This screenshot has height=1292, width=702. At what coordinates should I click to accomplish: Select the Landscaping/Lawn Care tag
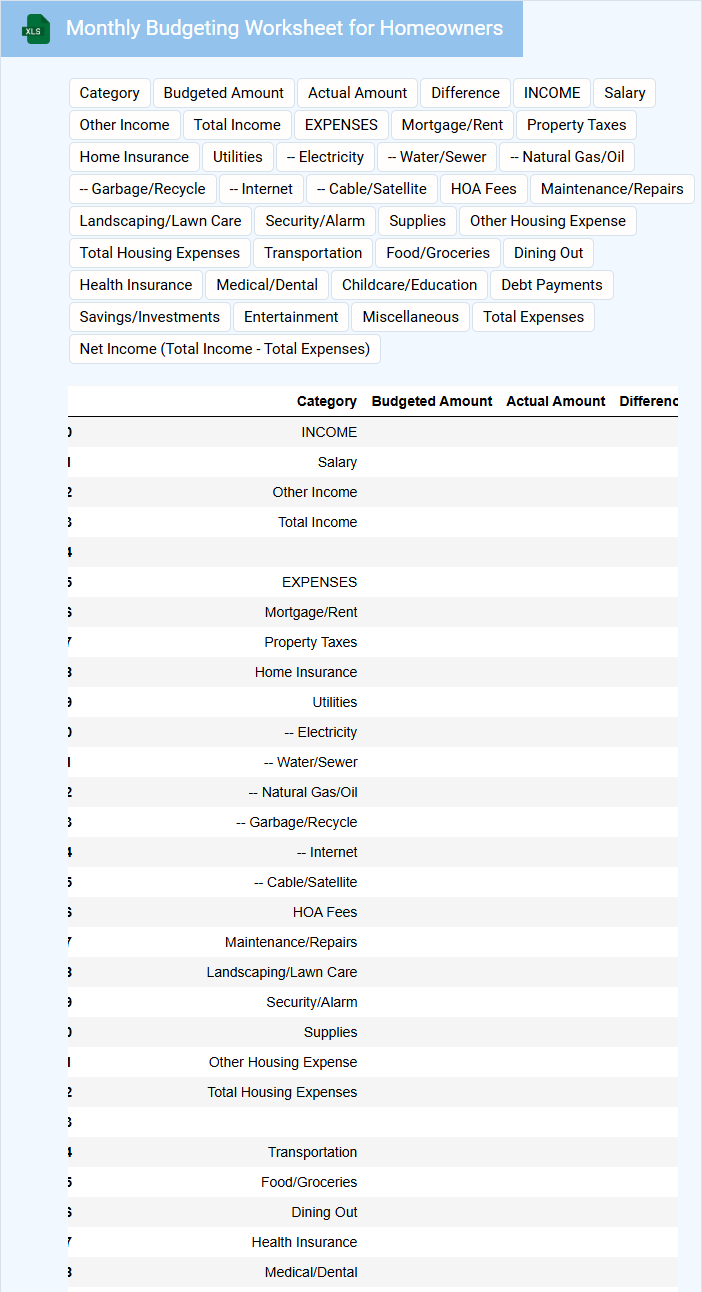[x=160, y=221]
